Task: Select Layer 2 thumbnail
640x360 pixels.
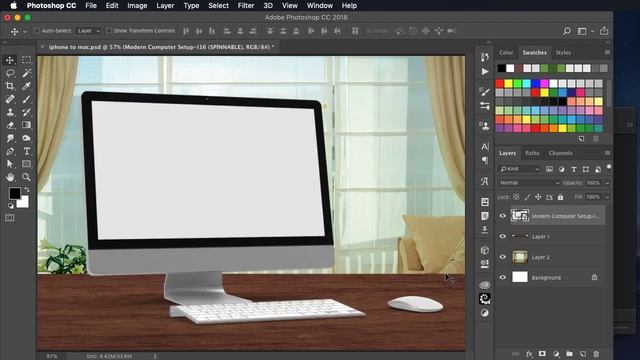Action: [x=520, y=257]
